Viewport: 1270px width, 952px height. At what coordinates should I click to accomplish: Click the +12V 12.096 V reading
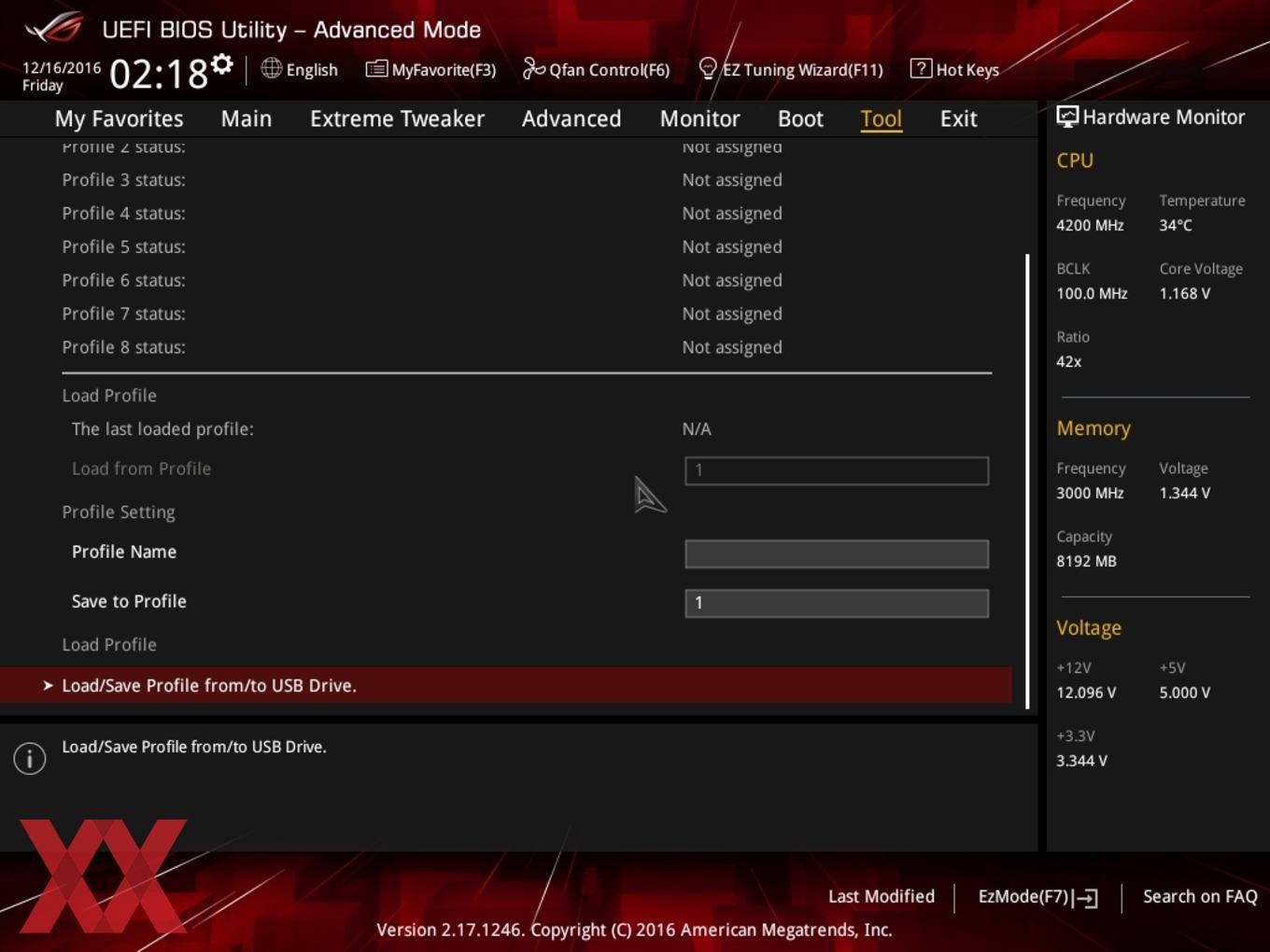[1086, 693]
